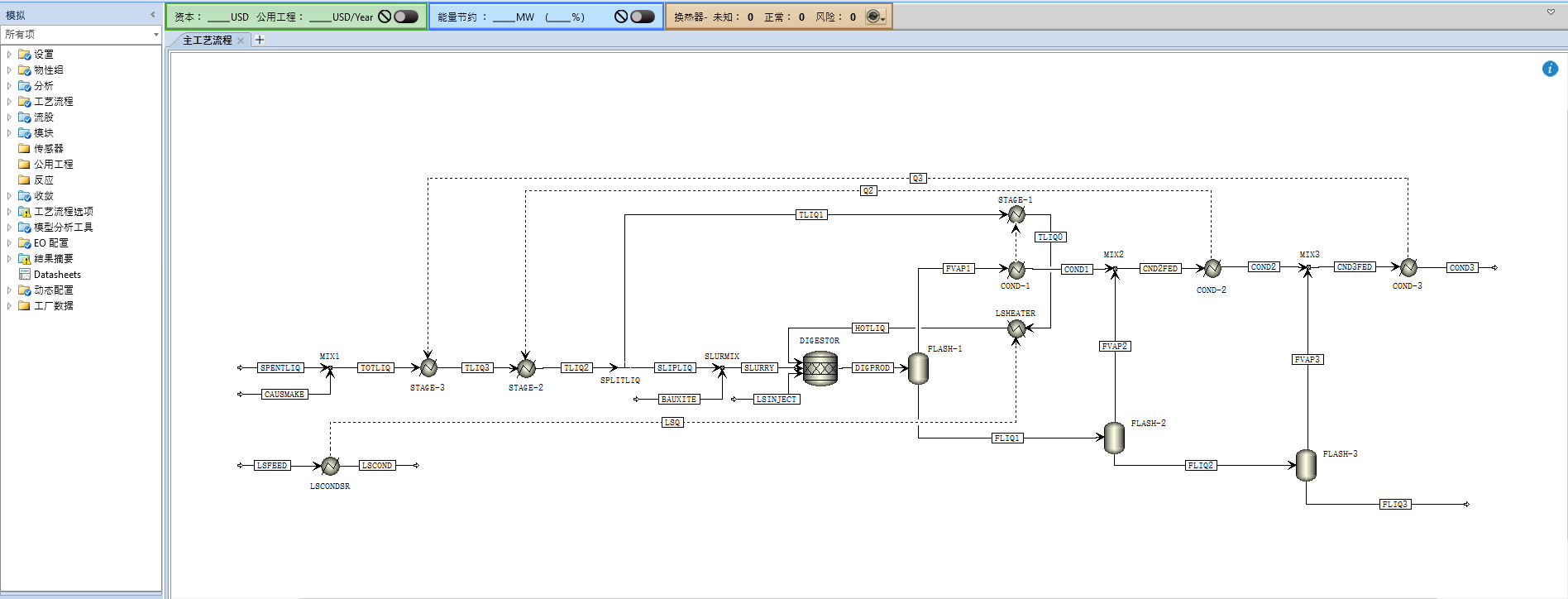The image size is (1568, 599).
Task: Close the 主工艺流程 tab
Action: 241,40
